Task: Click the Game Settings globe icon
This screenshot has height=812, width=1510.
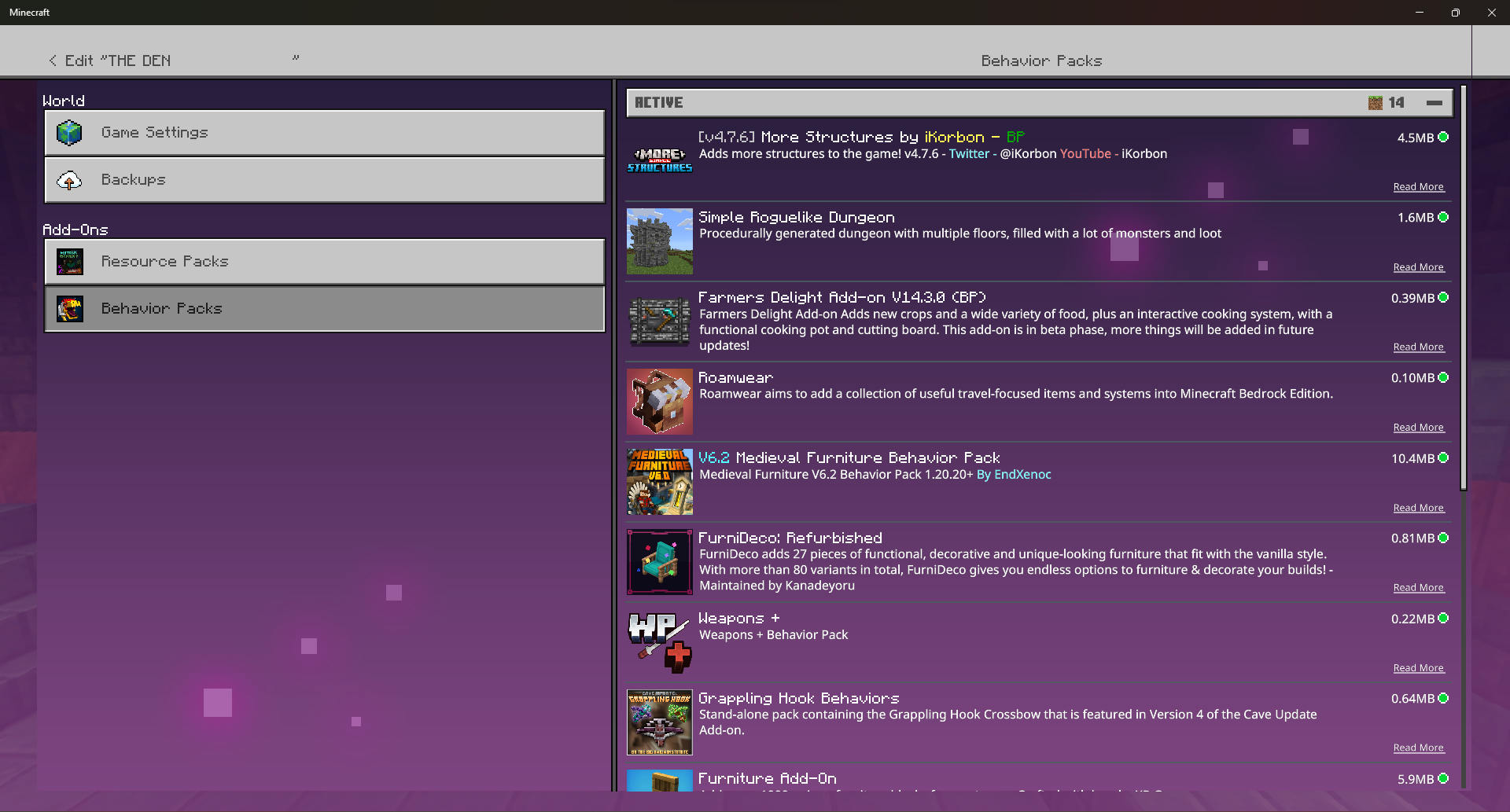Action: (69, 133)
